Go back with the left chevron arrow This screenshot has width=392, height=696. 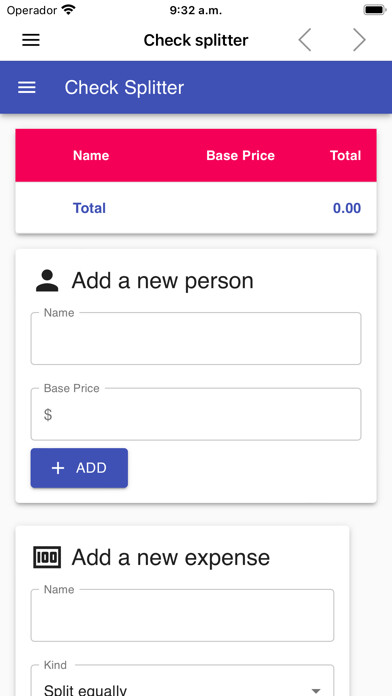coord(305,40)
